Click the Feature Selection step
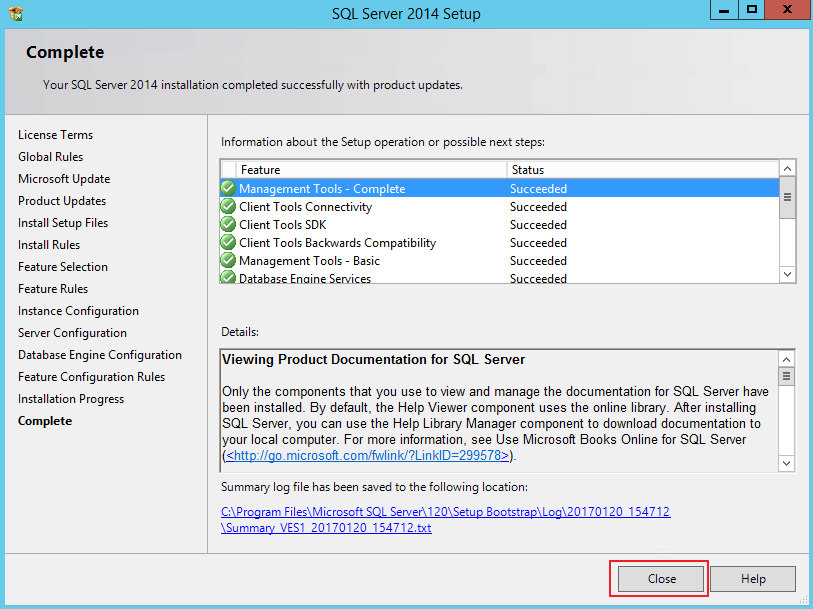Image resolution: width=813 pixels, height=609 pixels. pyautogui.click(x=63, y=266)
